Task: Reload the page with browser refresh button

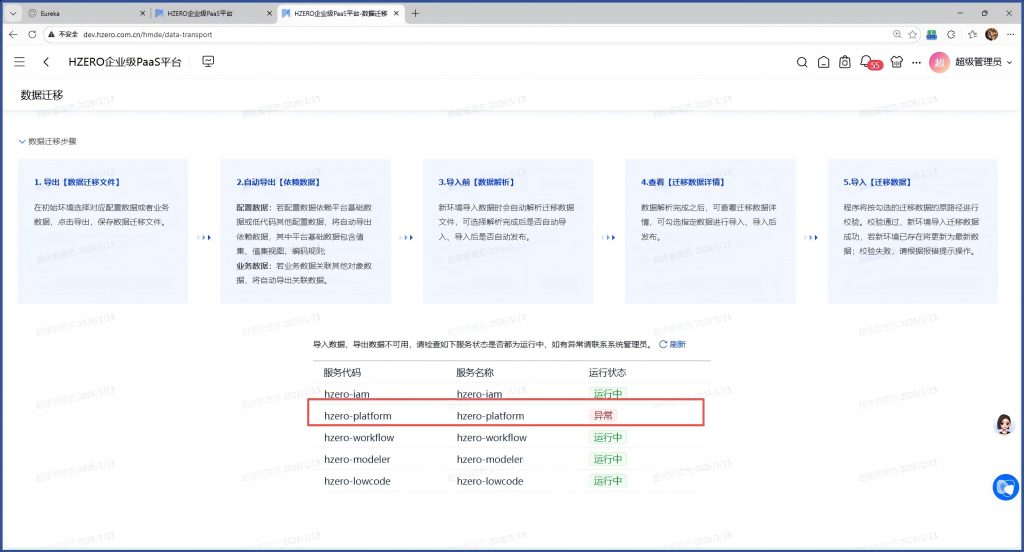Action: click(x=33, y=34)
